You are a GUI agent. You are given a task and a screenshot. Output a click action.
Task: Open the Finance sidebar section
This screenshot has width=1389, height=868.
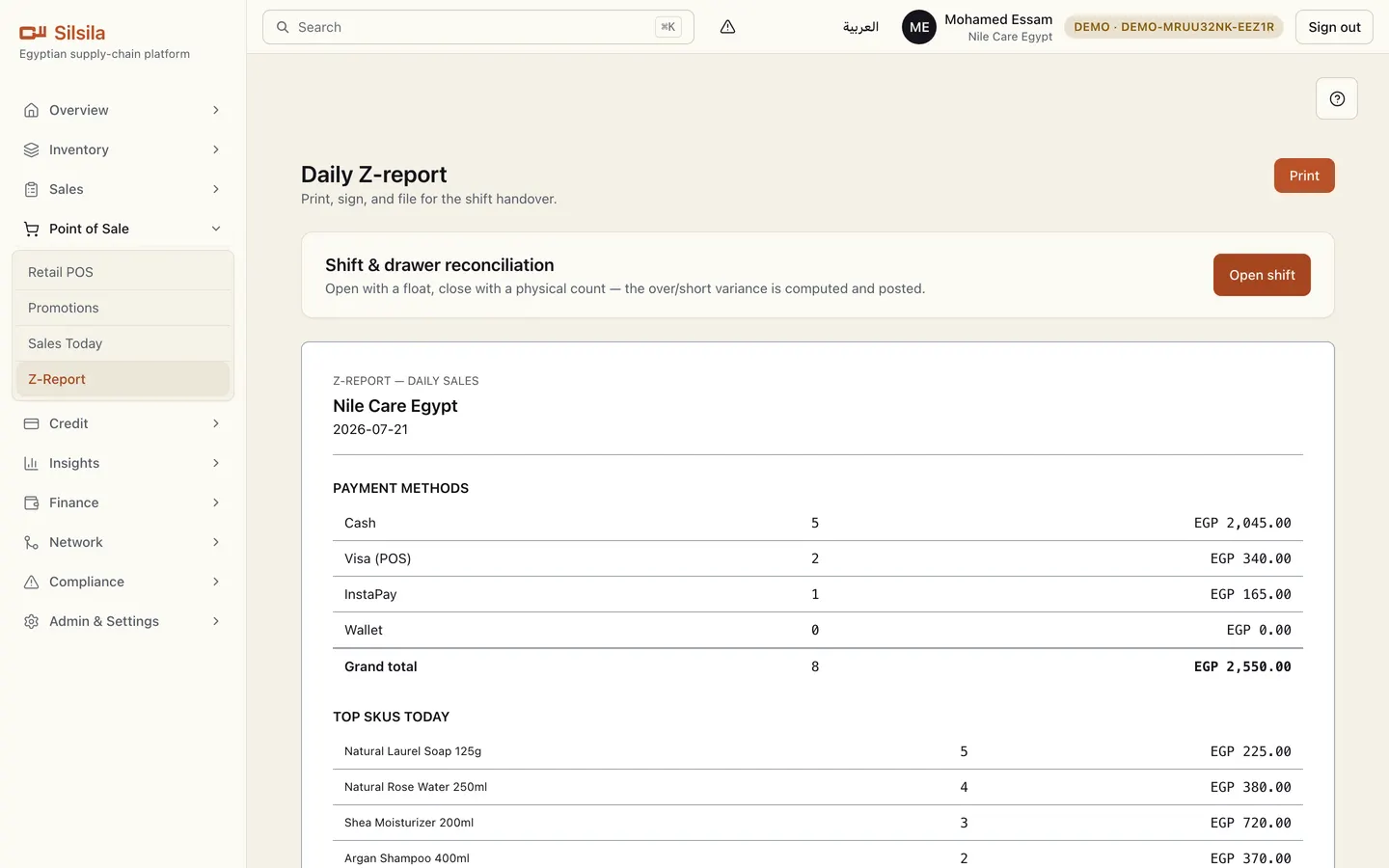pyautogui.click(x=123, y=502)
